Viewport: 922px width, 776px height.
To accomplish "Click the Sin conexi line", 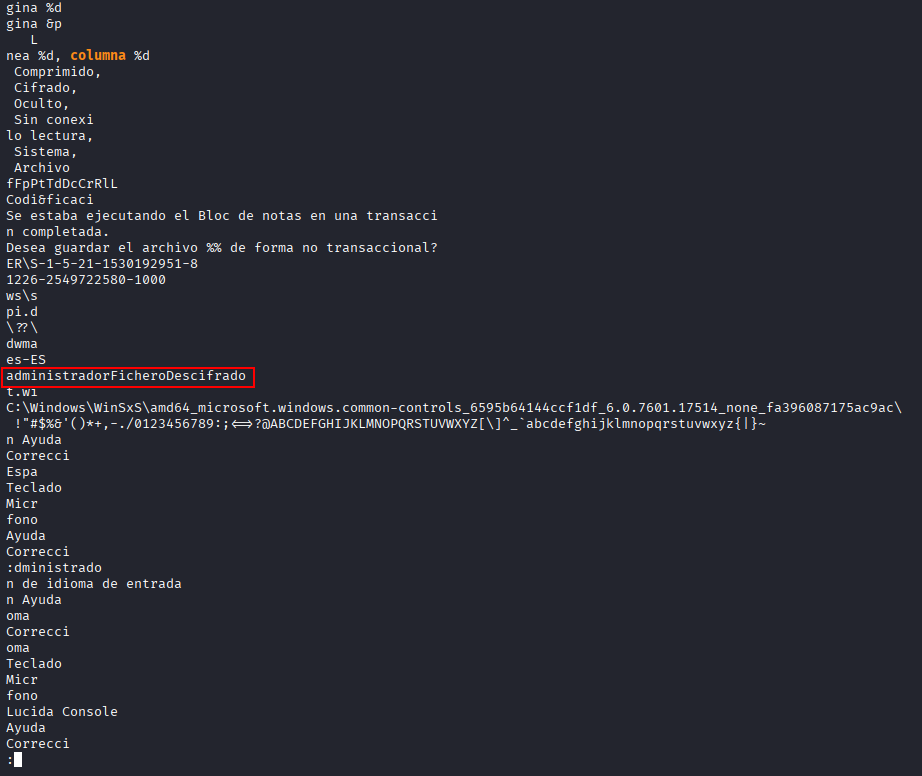I will pos(54,120).
